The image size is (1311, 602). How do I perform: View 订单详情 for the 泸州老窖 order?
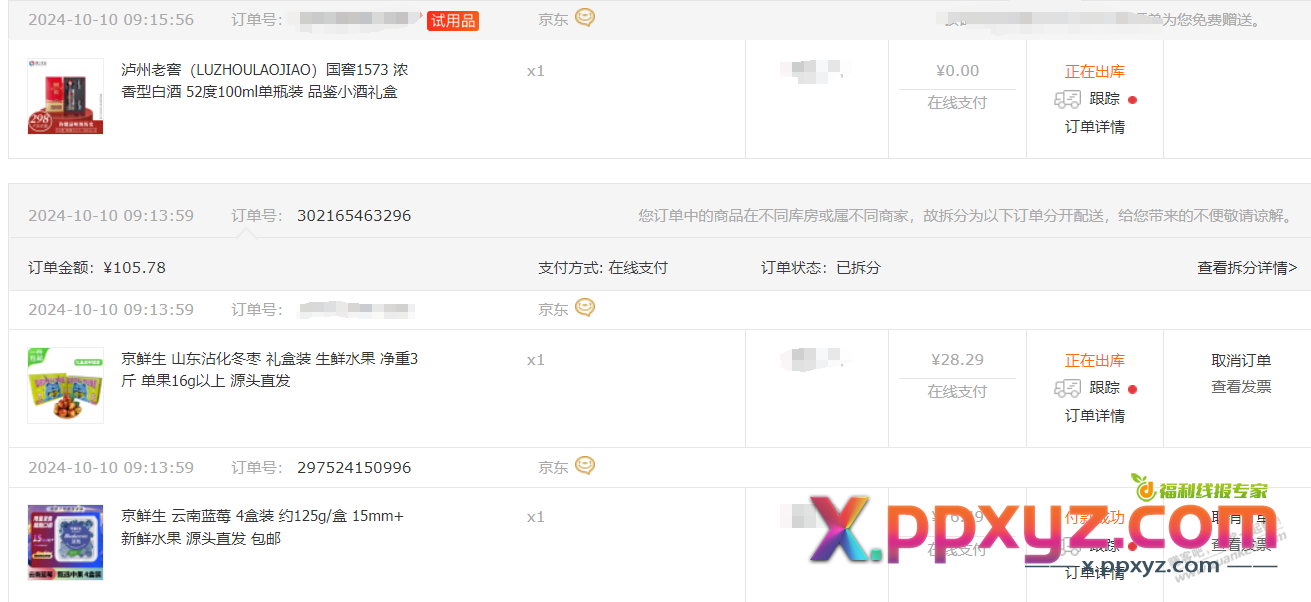pyautogui.click(x=1095, y=127)
